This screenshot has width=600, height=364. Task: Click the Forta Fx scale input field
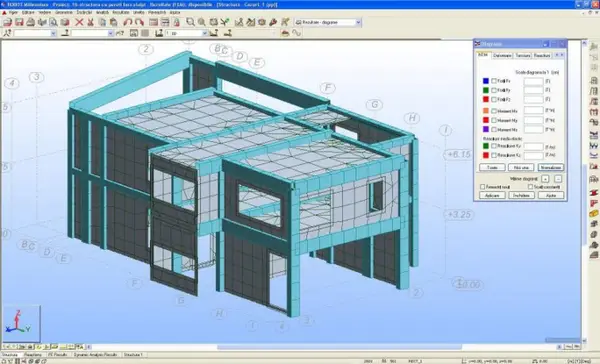click(x=533, y=81)
